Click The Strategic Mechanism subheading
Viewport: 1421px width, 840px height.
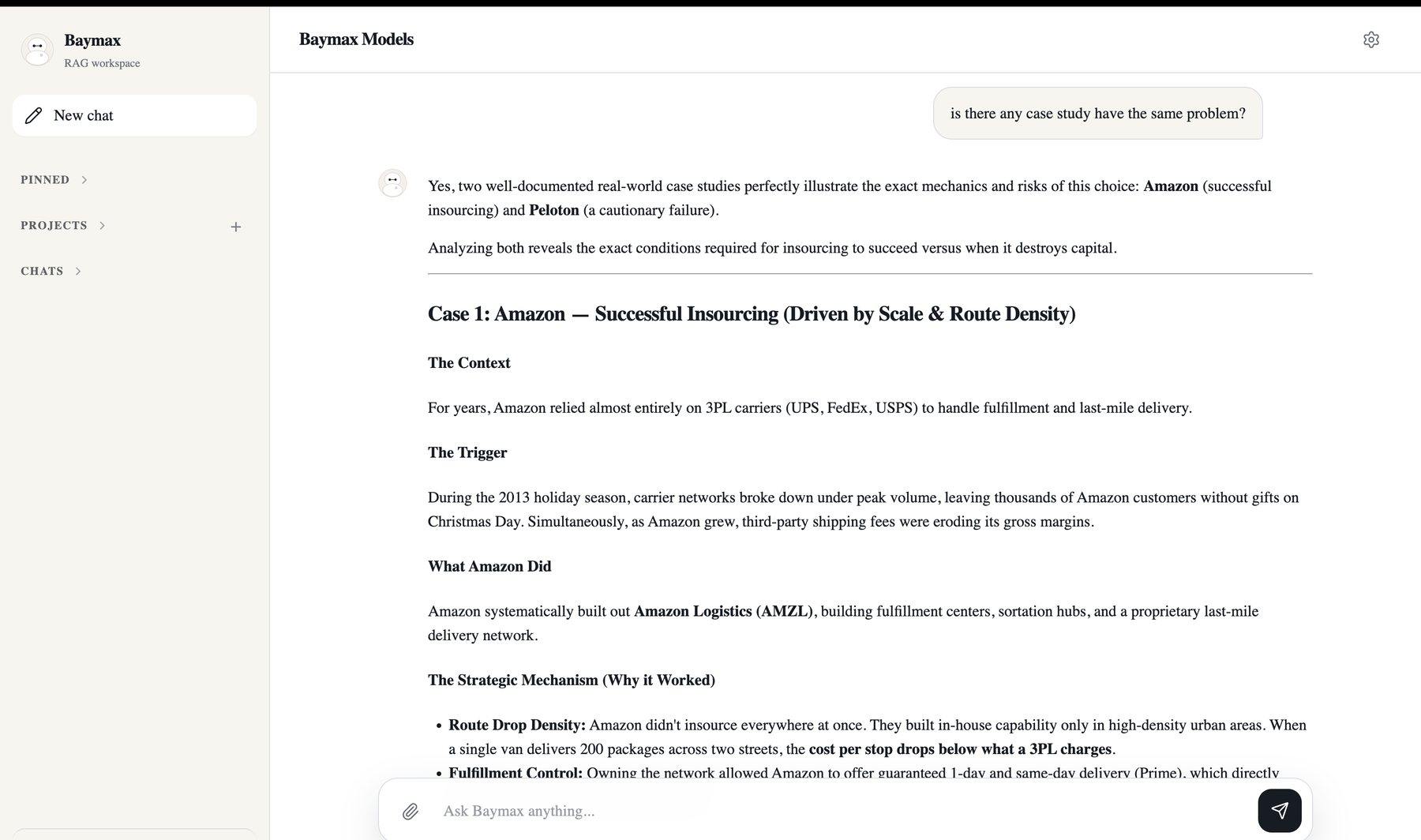pyautogui.click(x=572, y=681)
